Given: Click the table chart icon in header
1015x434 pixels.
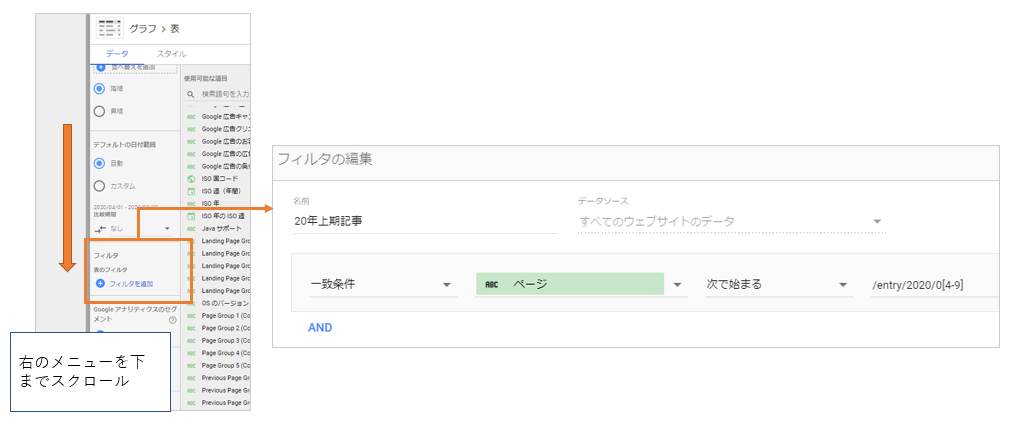Looking at the screenshot, I should click(x=109, y=28).
